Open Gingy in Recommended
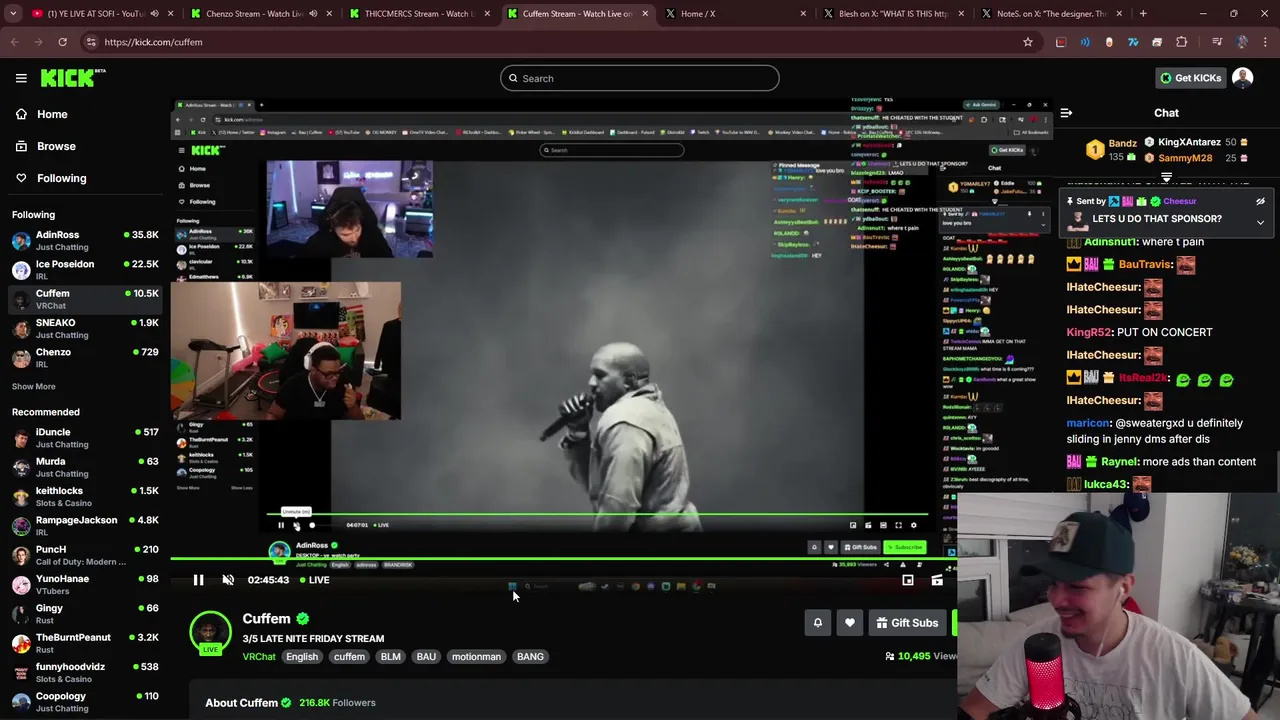The height and width of the screenshot is (720, 1280). coord(85,614)
